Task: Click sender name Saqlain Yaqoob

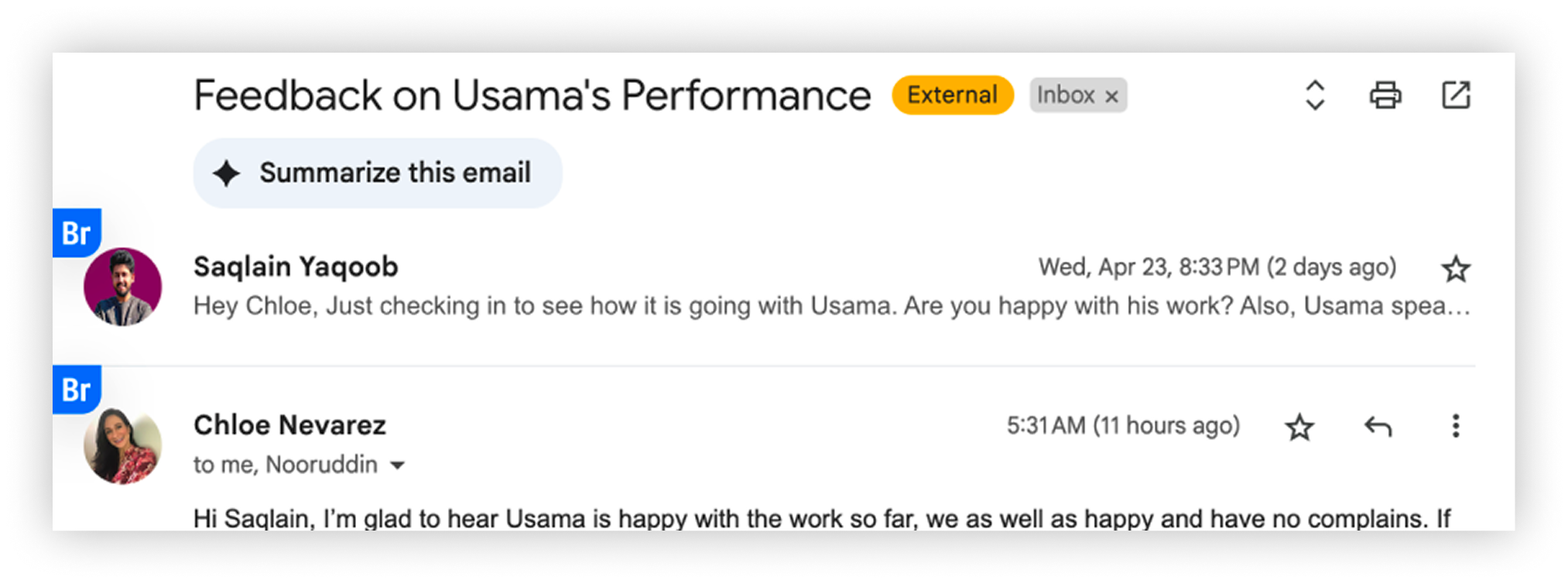Action: (296, 266)
